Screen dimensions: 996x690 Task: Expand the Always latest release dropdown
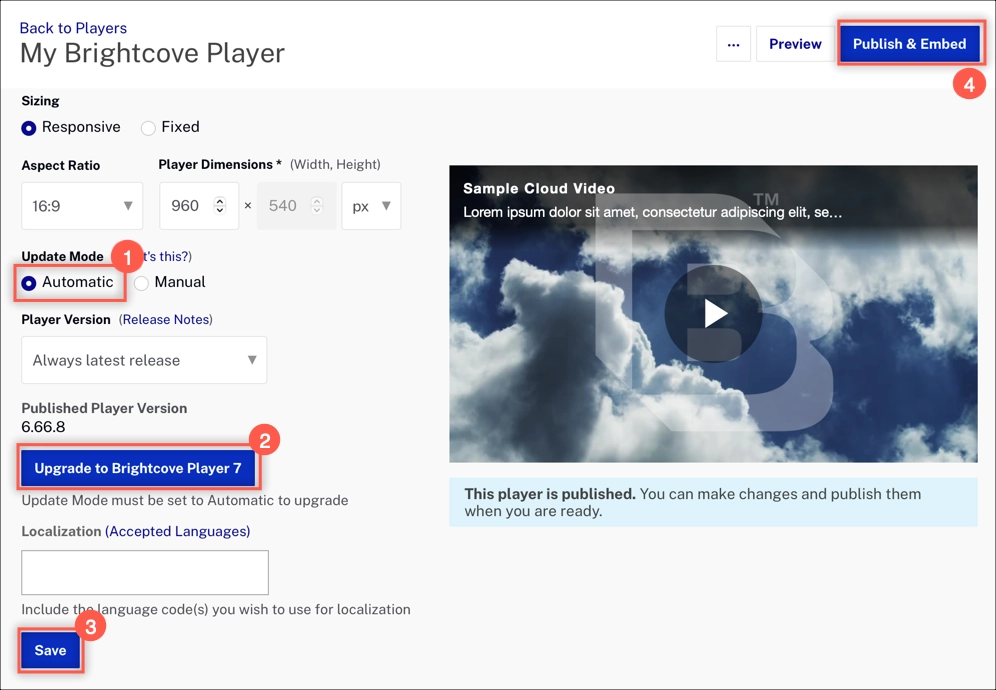pos(144,360)
